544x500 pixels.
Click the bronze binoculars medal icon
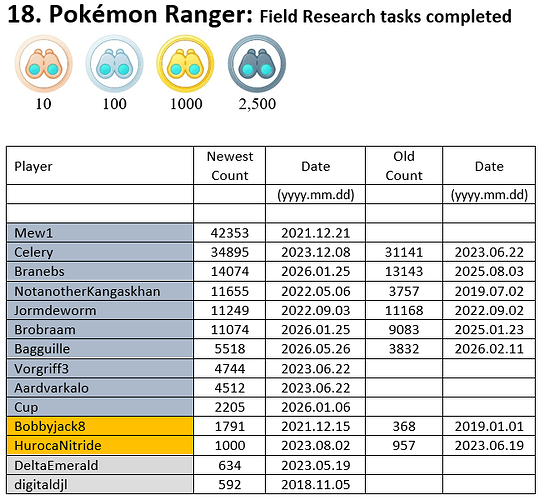[x=44, y=64]
